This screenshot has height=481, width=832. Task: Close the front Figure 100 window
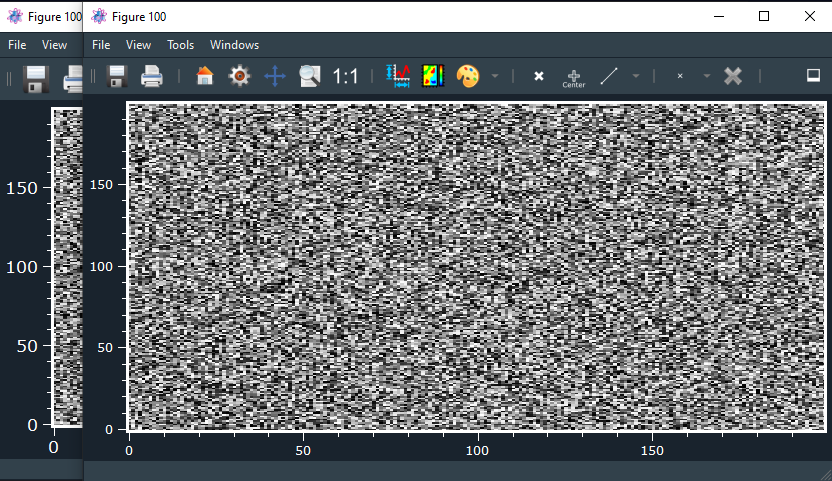point(810,16)
